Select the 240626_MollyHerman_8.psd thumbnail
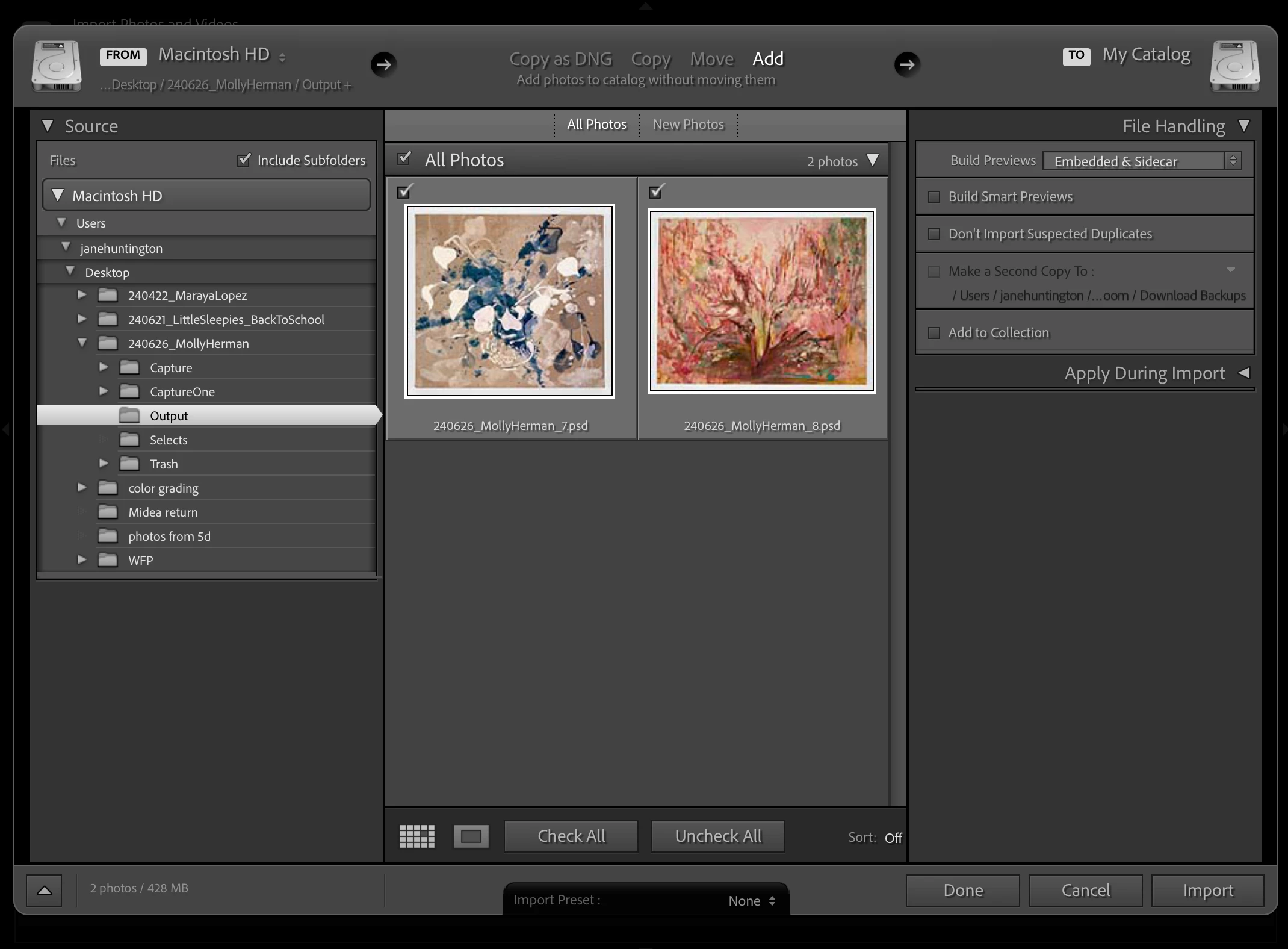The height and width of the screenshot is (949, 1288). [761, 301]
